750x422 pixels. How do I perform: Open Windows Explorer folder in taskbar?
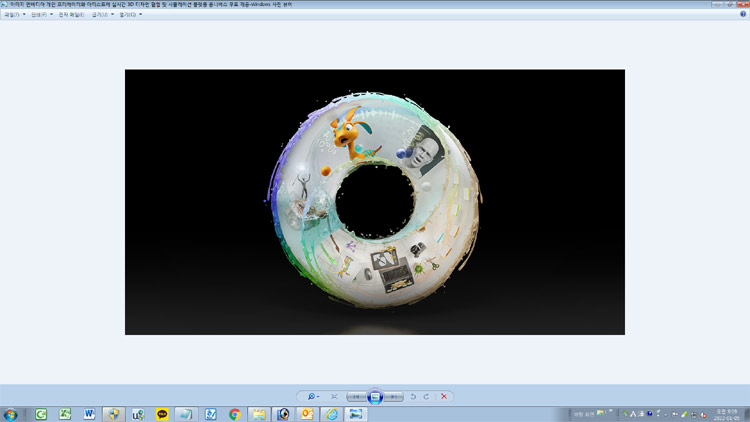click(x=259, y=414)
